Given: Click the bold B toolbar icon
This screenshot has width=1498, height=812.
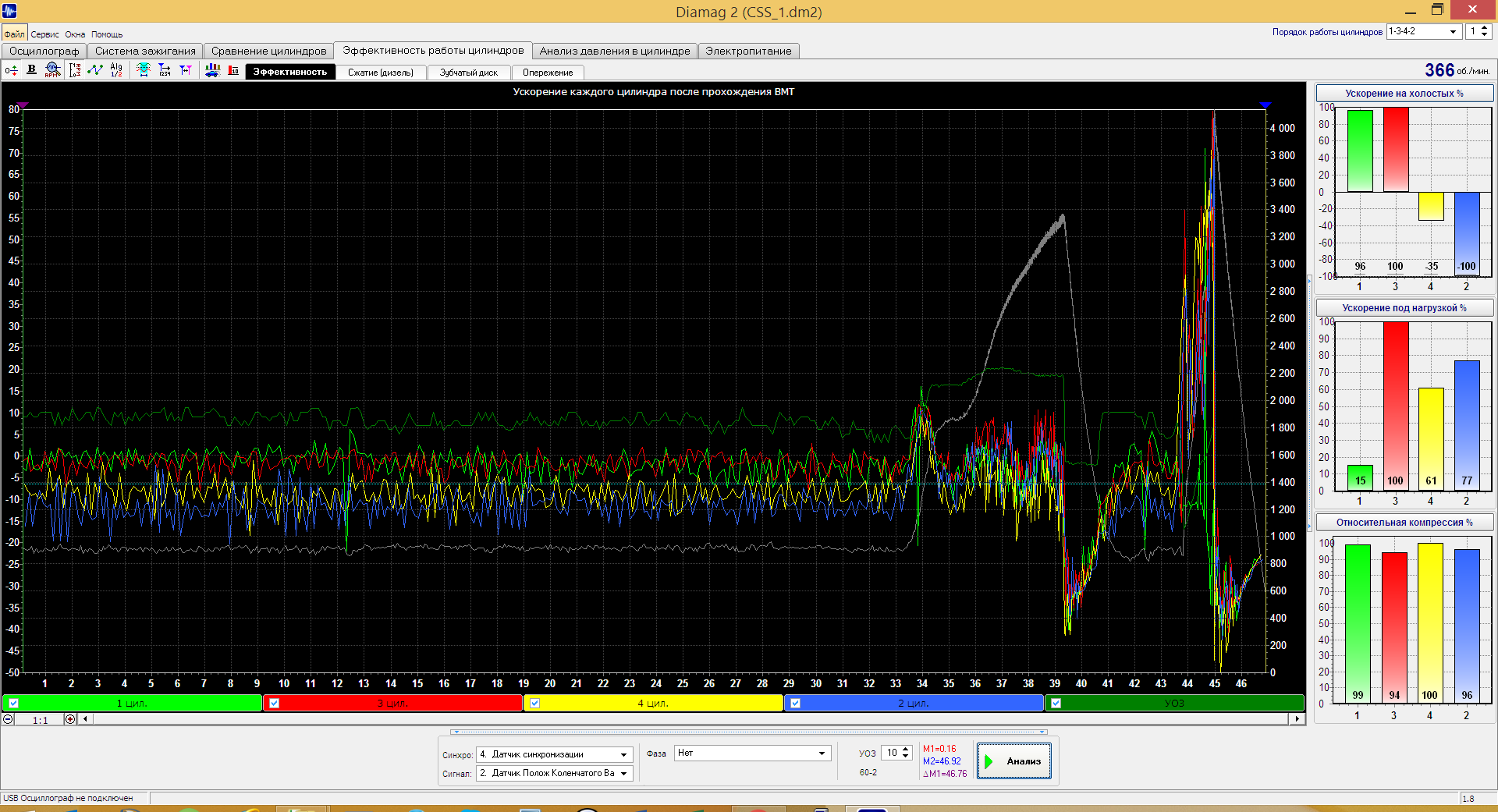Looking at the screenshot, I should [32, 70].
